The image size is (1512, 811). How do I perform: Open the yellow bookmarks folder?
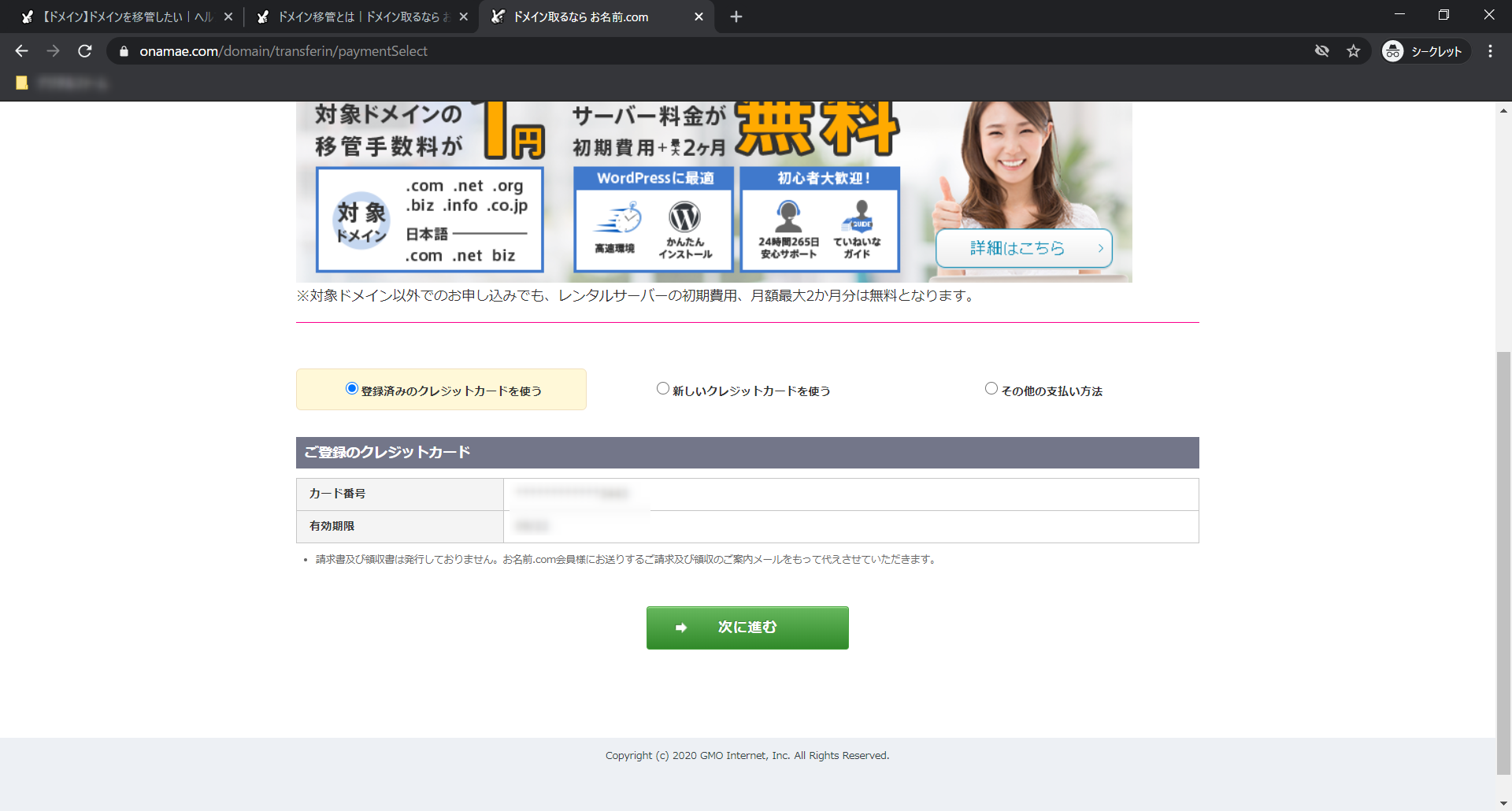(22, 83)
